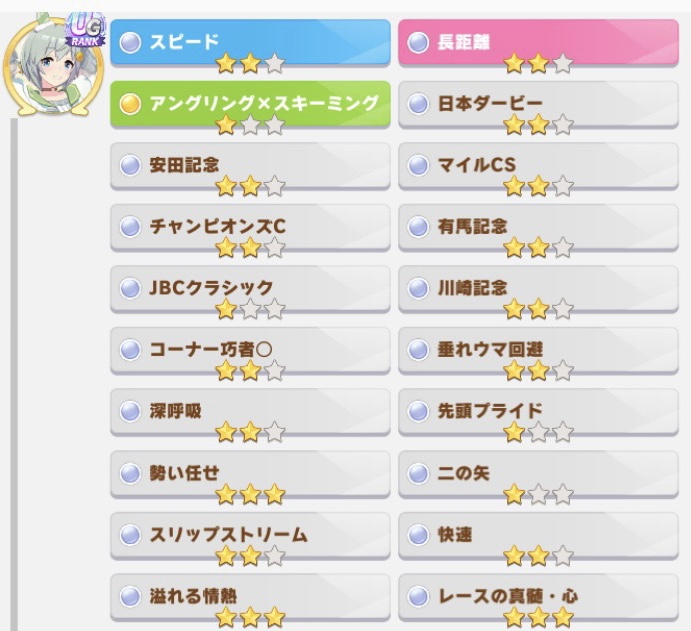
Task: Open the JBCクラシック factor entry
Action: 250,289
